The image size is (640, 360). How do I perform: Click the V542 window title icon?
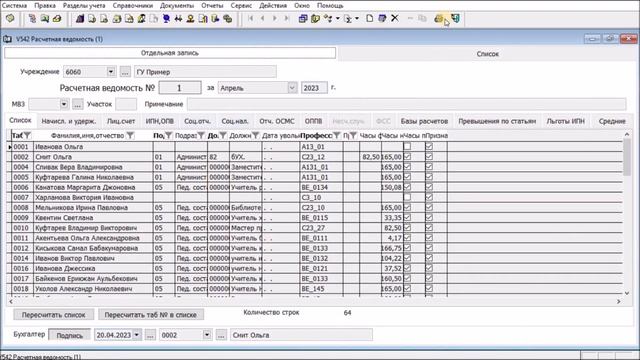click(x=7, y=39)
